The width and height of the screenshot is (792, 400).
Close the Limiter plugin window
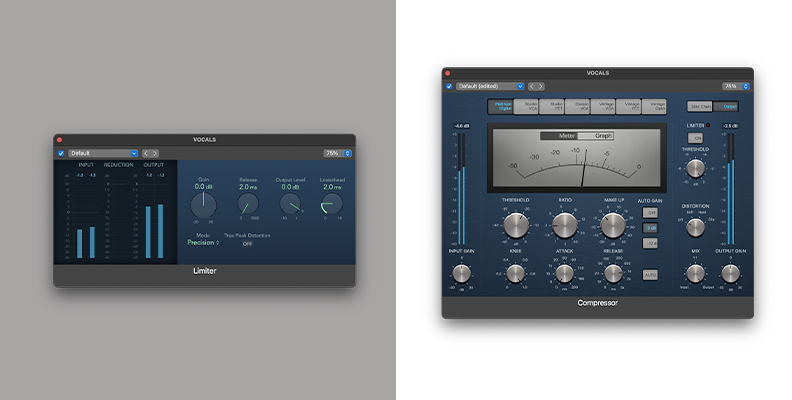[x=60, y=140]
